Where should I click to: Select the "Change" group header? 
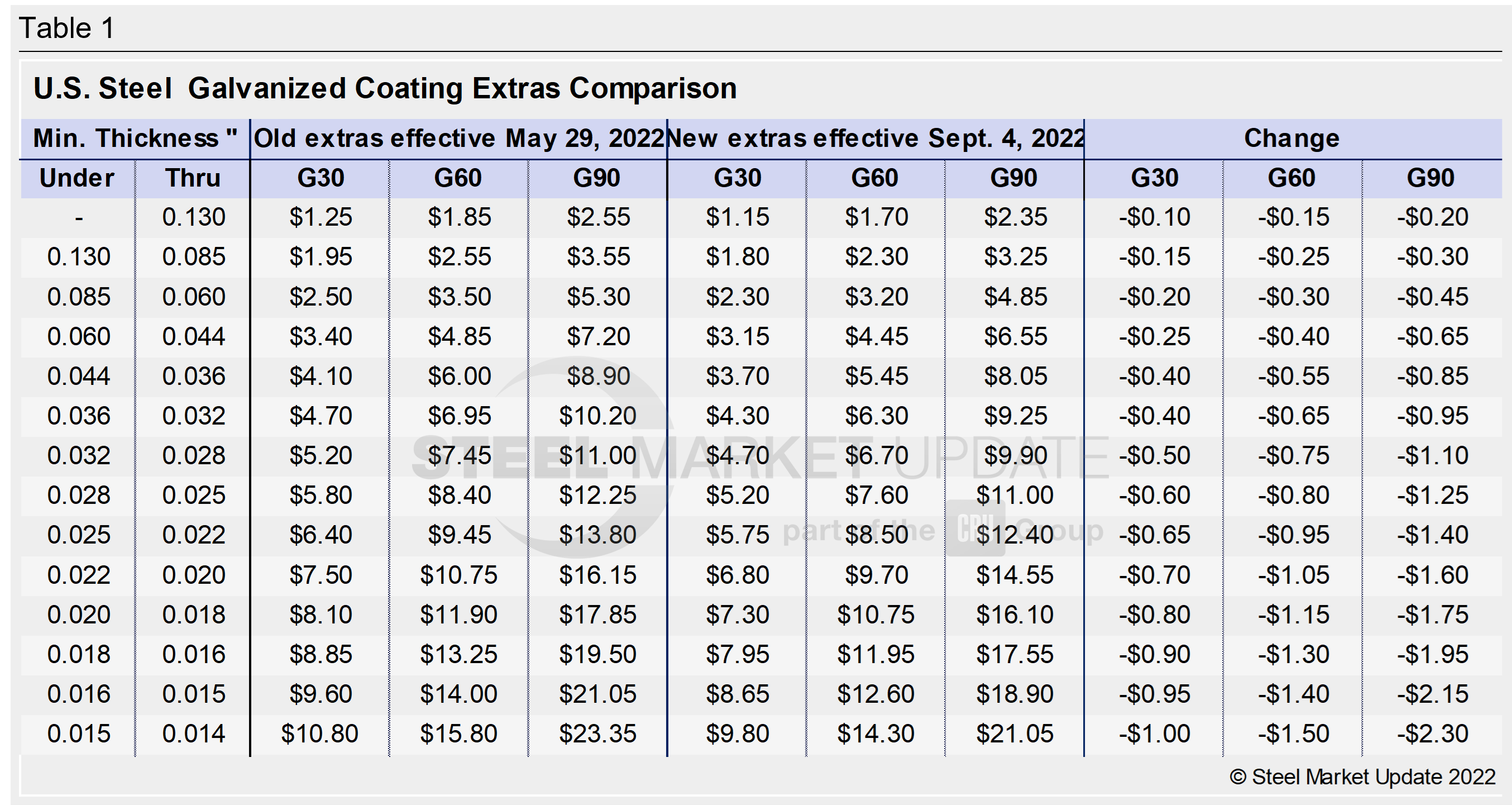click(1291, 139)
